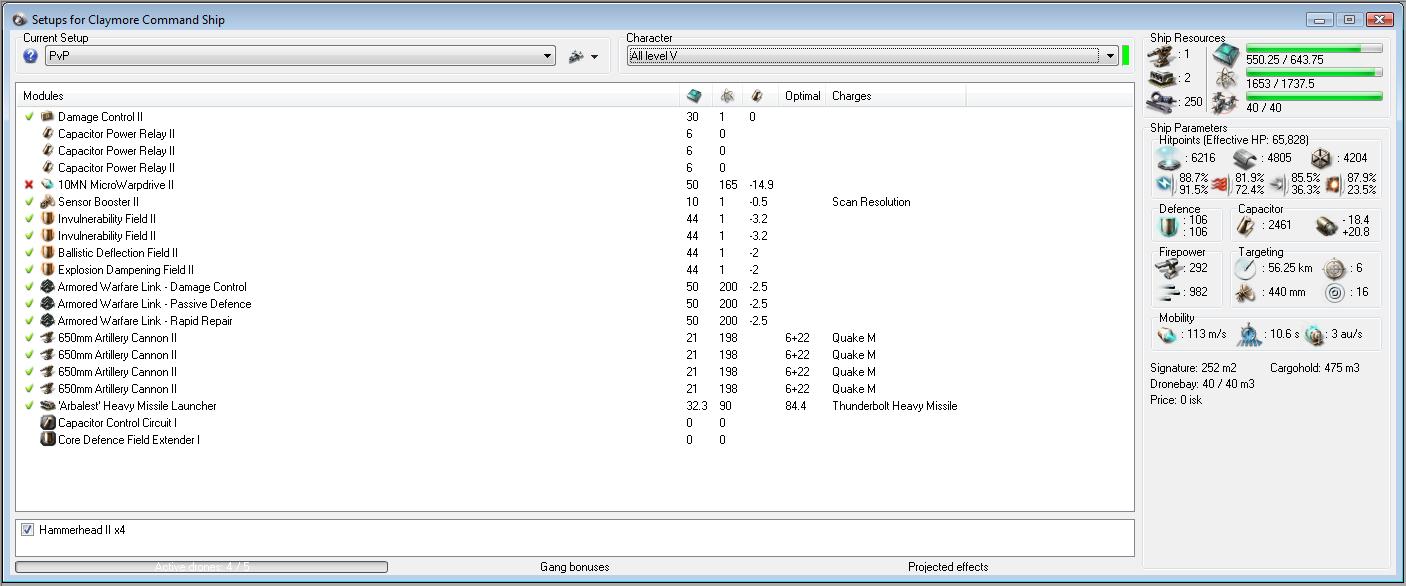The width and height of the screenshot is (1406, 586).
Task: Click the shield hitpoints icon showing 6216
Action: click(1167, 158)
